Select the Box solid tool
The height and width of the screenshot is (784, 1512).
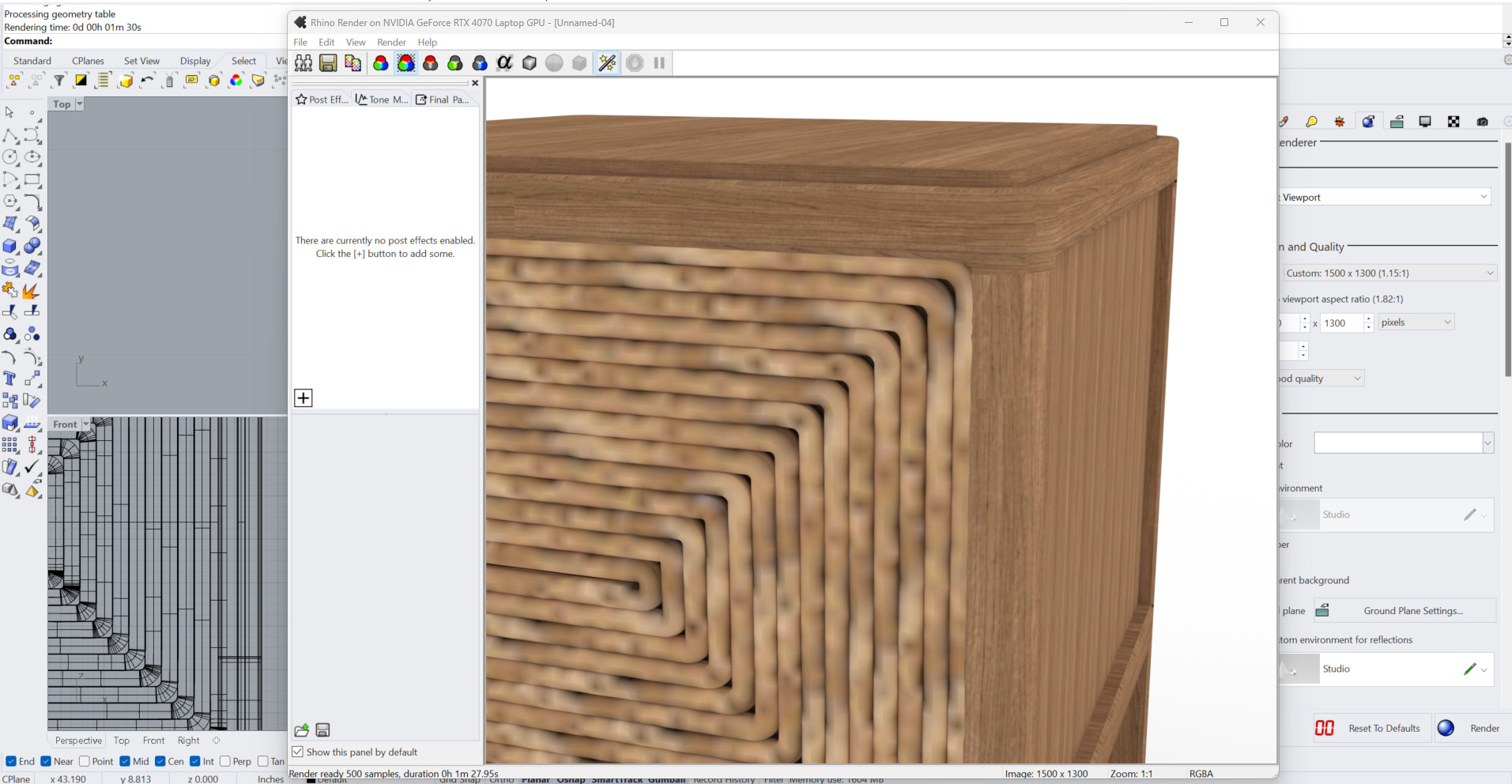click(10, 247)
